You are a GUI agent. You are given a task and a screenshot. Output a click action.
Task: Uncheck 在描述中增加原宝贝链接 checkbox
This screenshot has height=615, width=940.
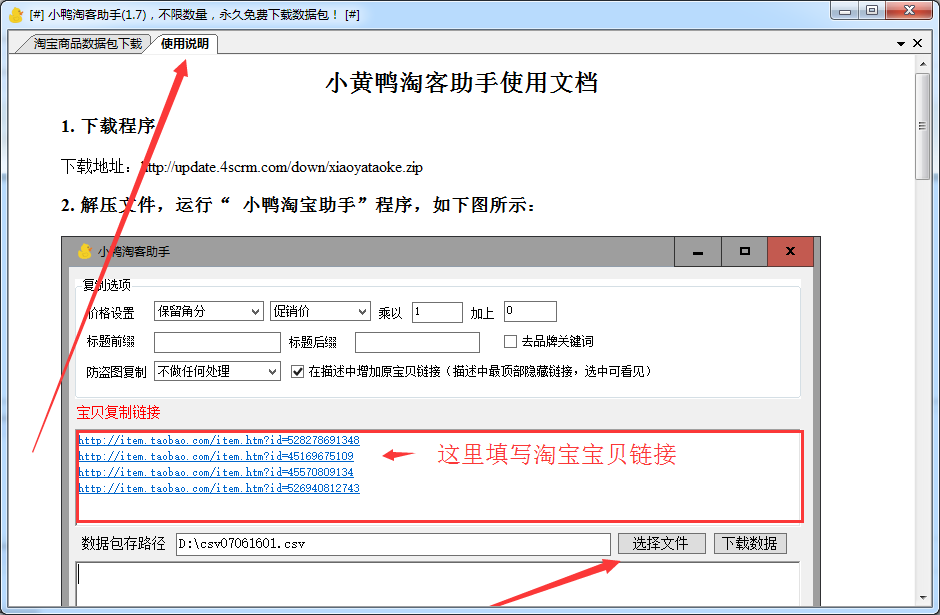pos(297,372)
